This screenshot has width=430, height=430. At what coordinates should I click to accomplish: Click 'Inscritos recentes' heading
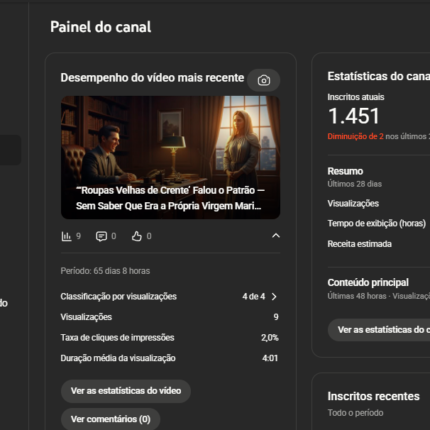(x=373, y=396)
